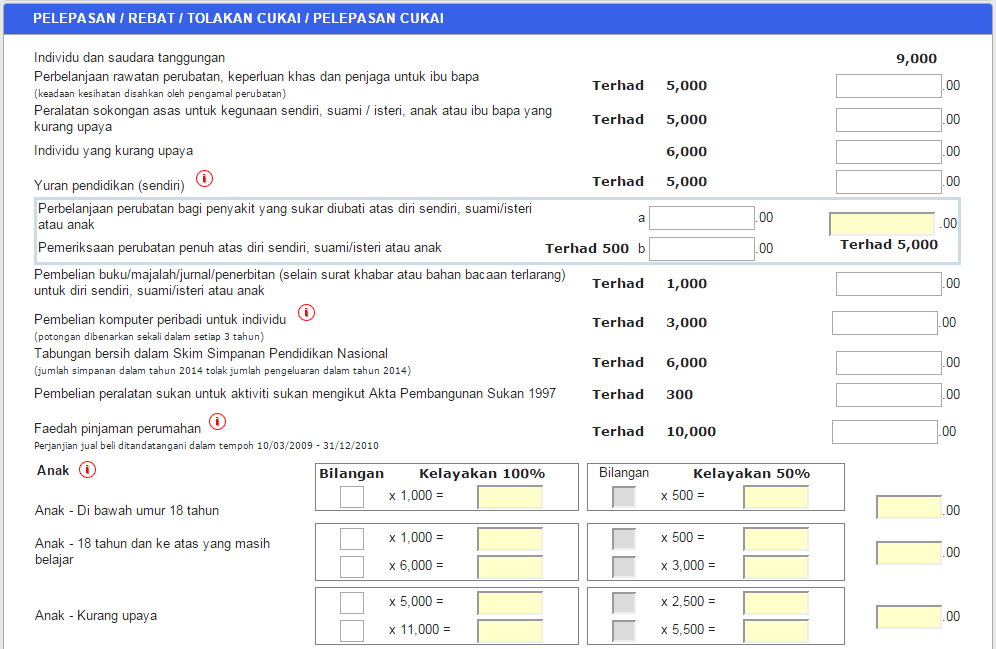Select yellow Kelayakan 100% field for under-18 children
The image size is (996, 649).
point(510,496)
